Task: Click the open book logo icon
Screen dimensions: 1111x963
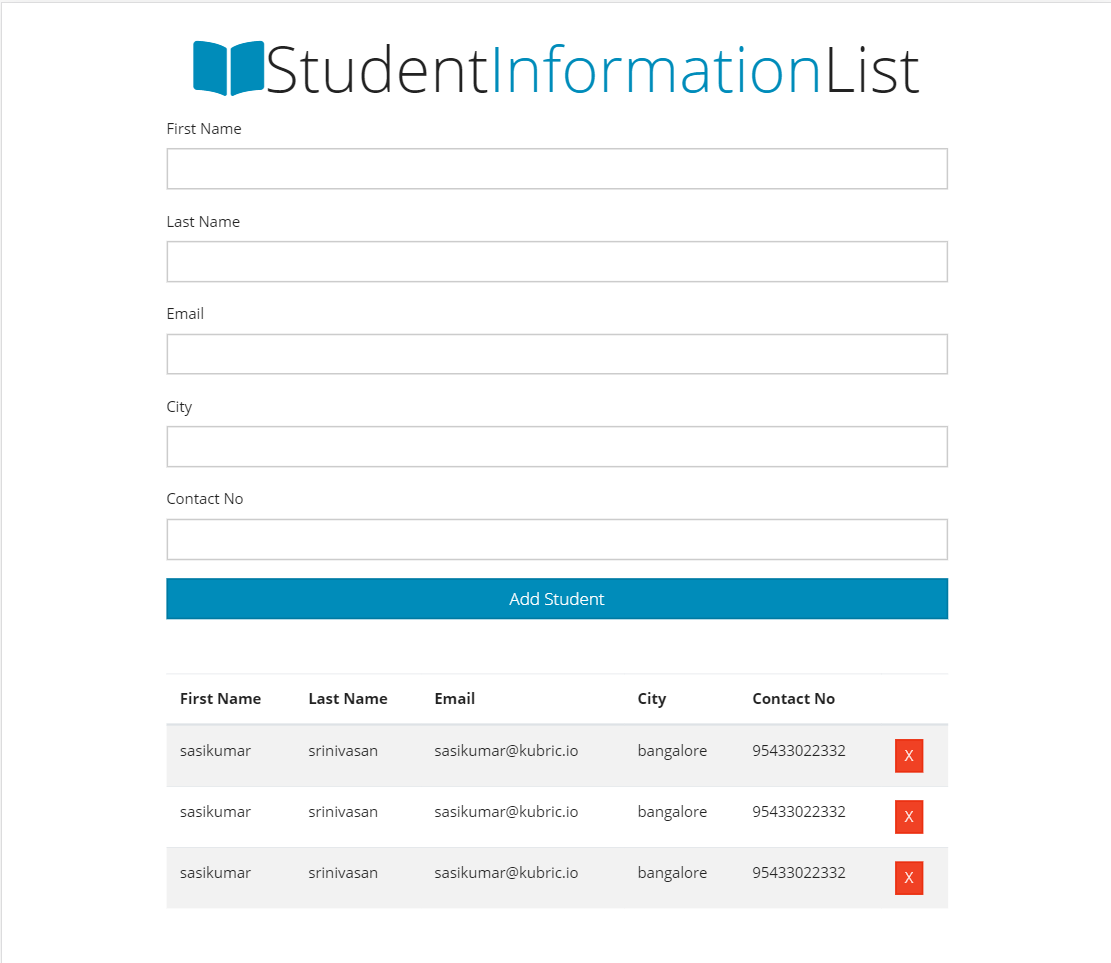Action: pos(229,68)
